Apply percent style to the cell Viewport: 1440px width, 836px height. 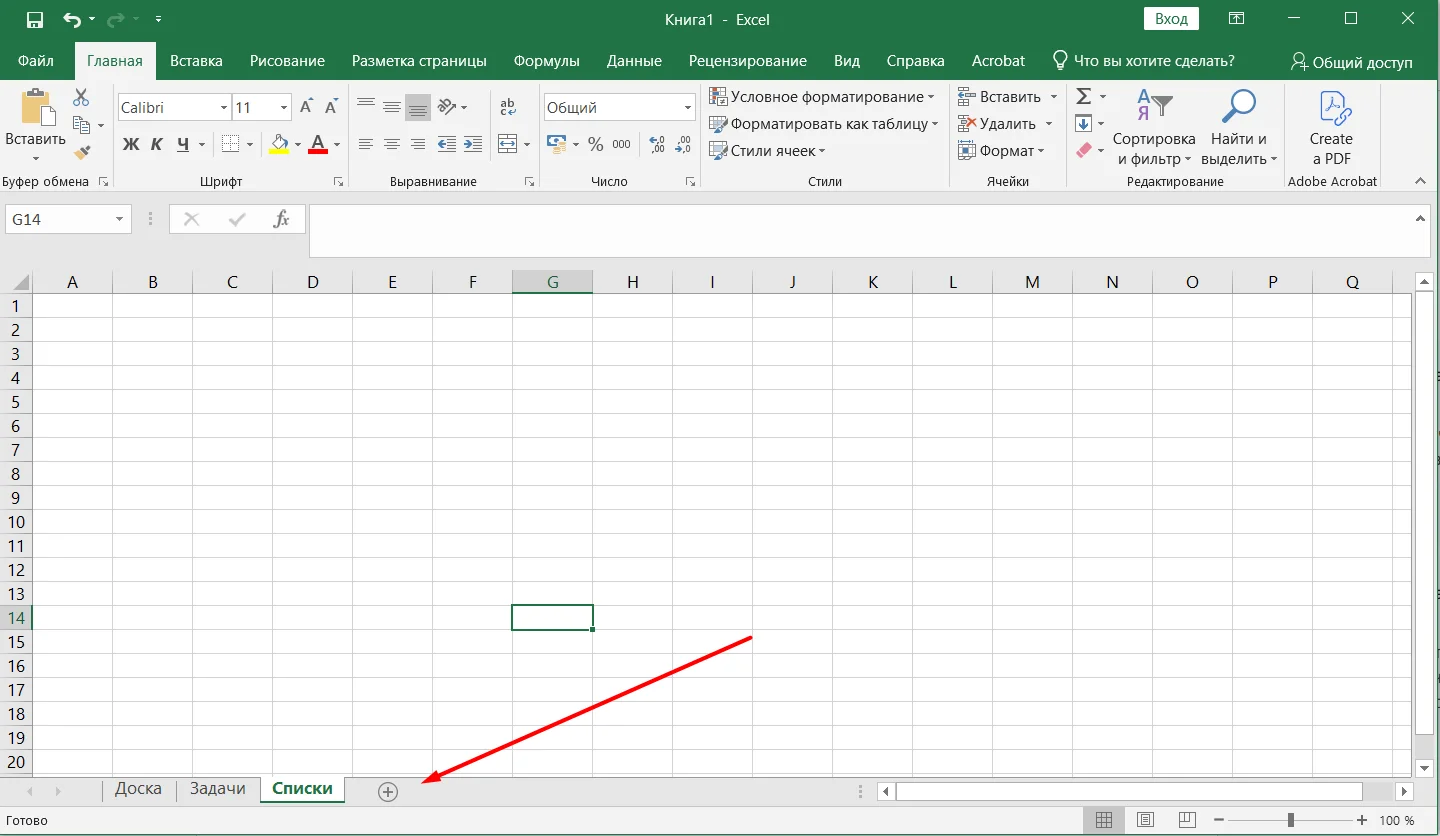tap(595, 144)
